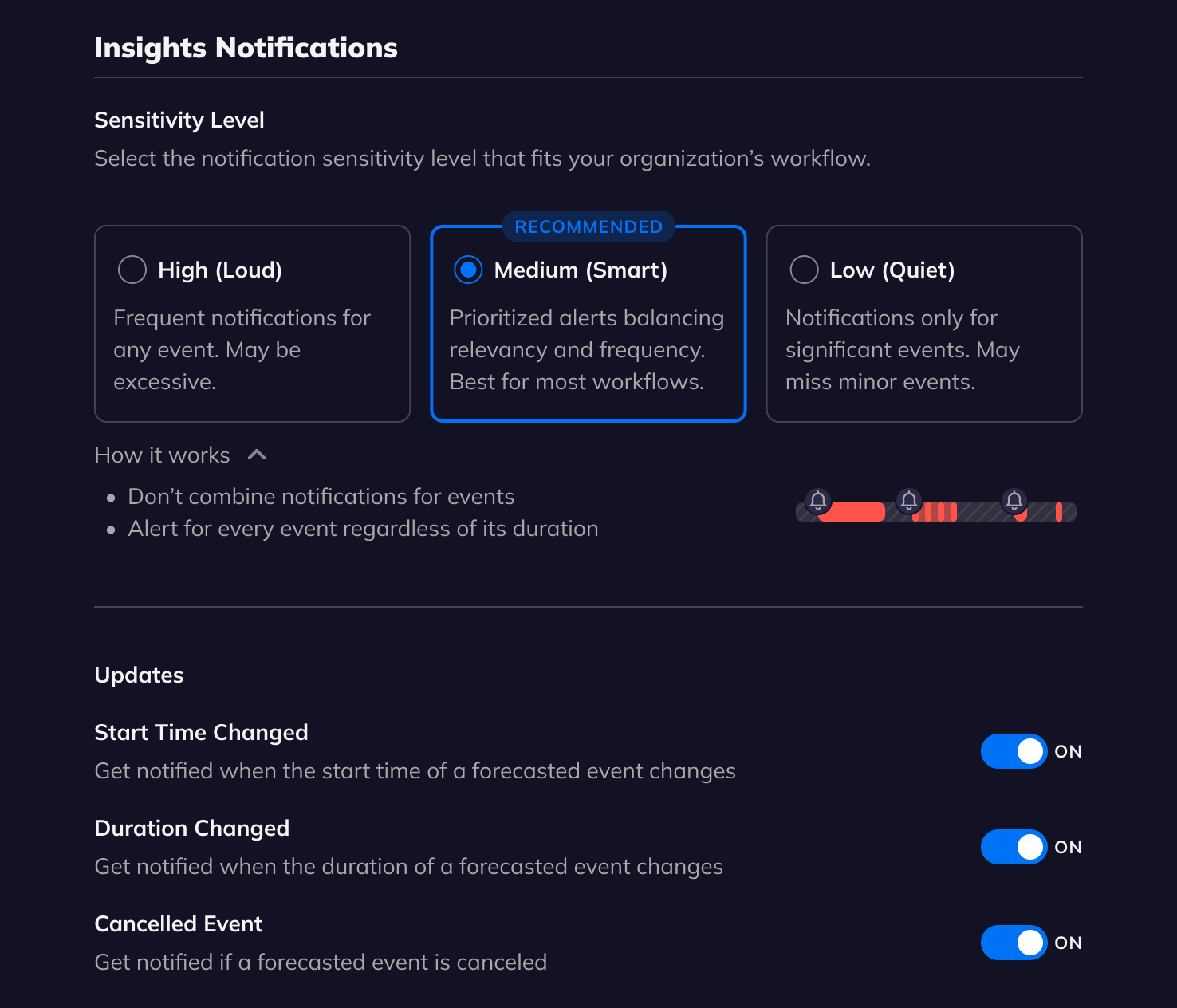The height and width of the screenshot is (1008, 1177).
Task: Click the Sensitivity Level heading
Action: [179, 120]
